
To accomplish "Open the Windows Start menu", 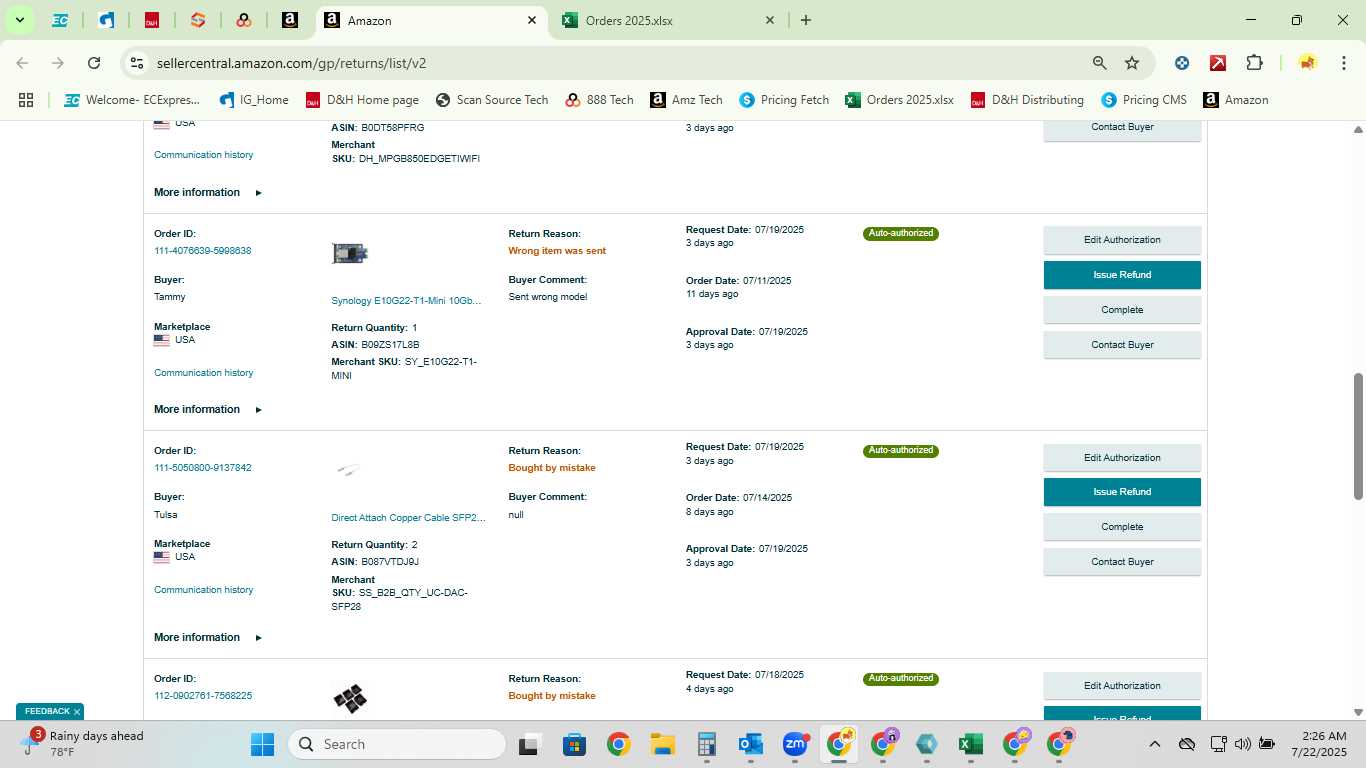I will pyautogui.click(x=262, y=744).
